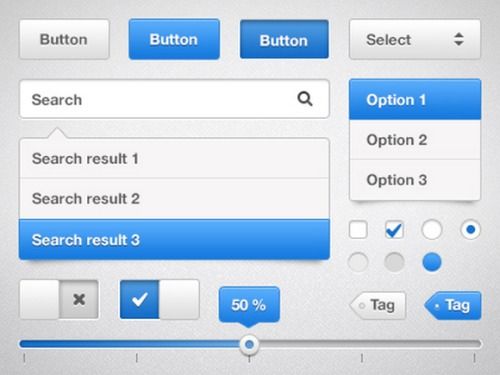The height and width of the screenshot is (375, 500).
Task: Choose Option 2 from the list
Action: (415, 140)
